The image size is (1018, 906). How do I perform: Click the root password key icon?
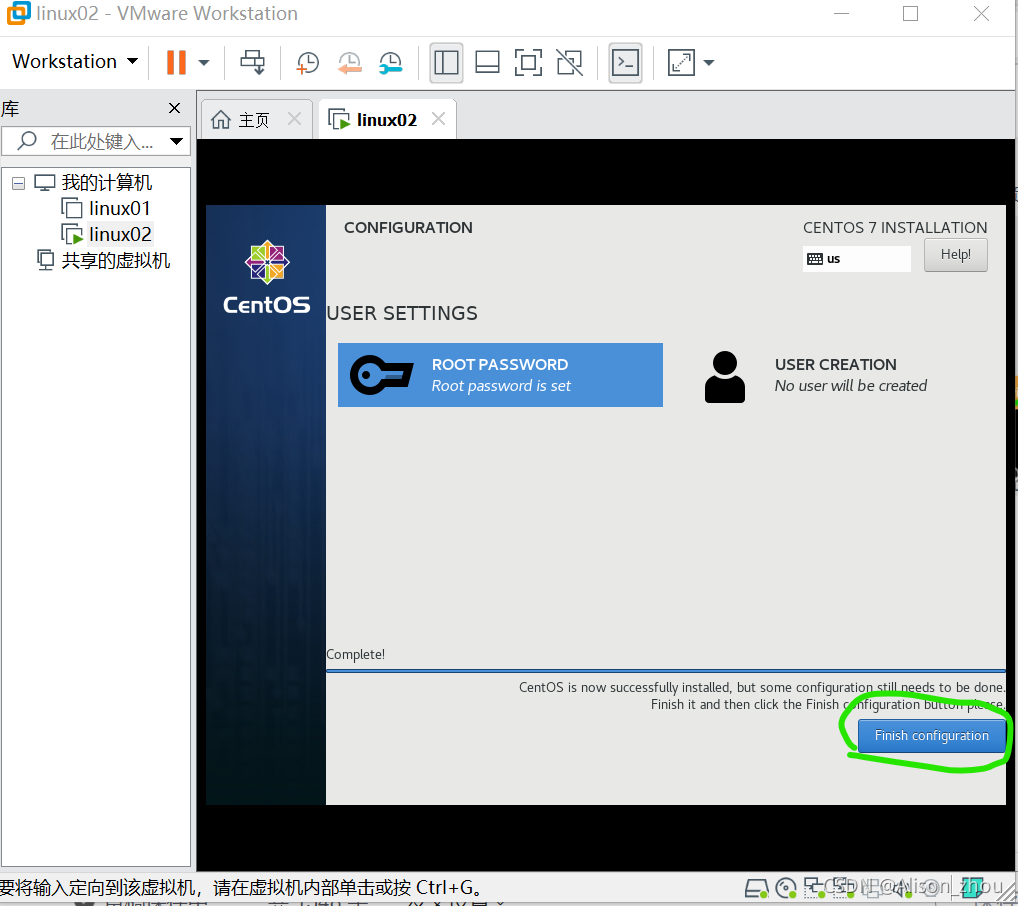(x=381, y=375)
